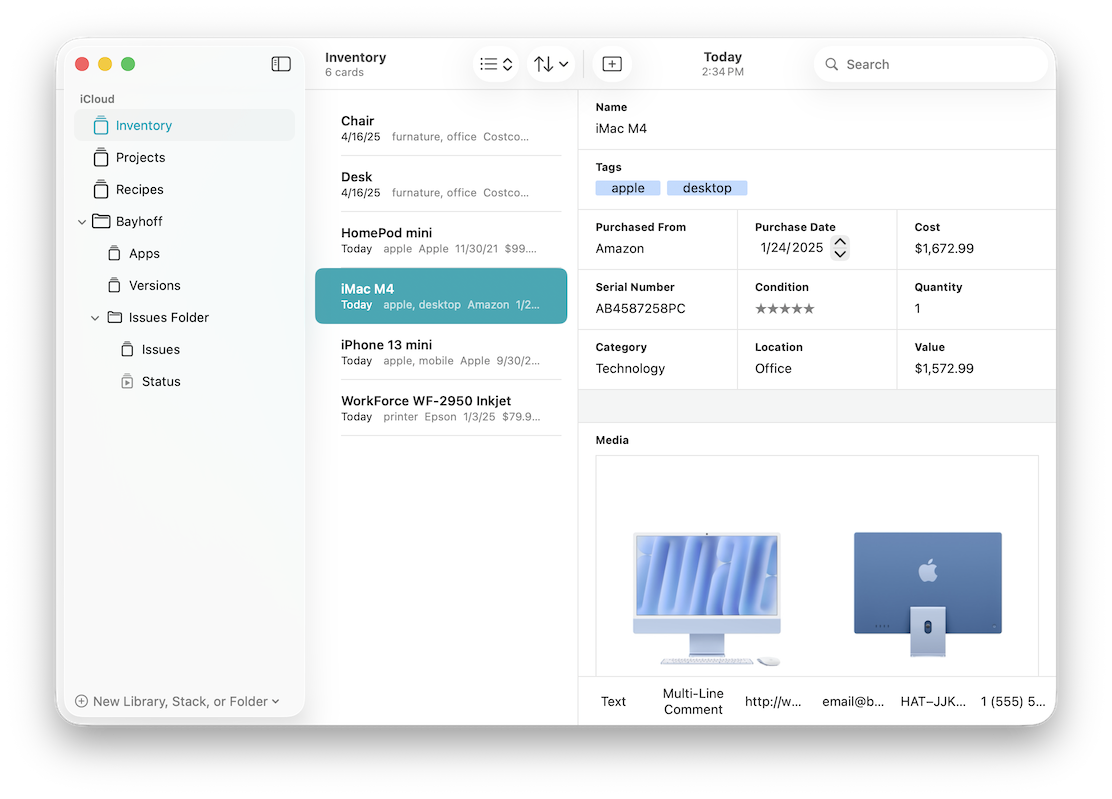Click the Inventory library icon
The width and height of the screenshot is (1112, 799).
point(100,125)
